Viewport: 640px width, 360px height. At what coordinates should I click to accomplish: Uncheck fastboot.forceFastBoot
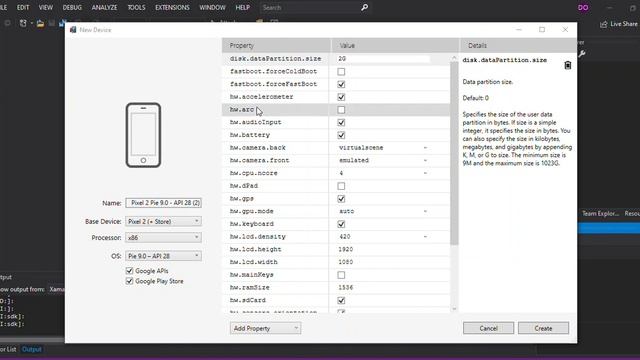pos(341,84)
